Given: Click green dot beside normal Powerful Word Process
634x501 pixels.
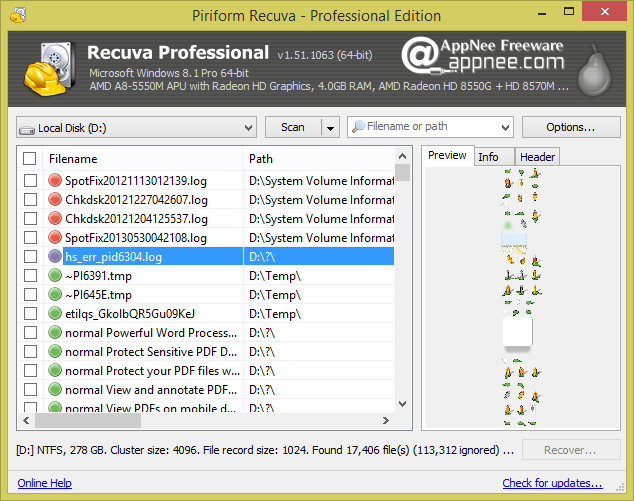Looking at the screenshot, I should pos(55,332).
